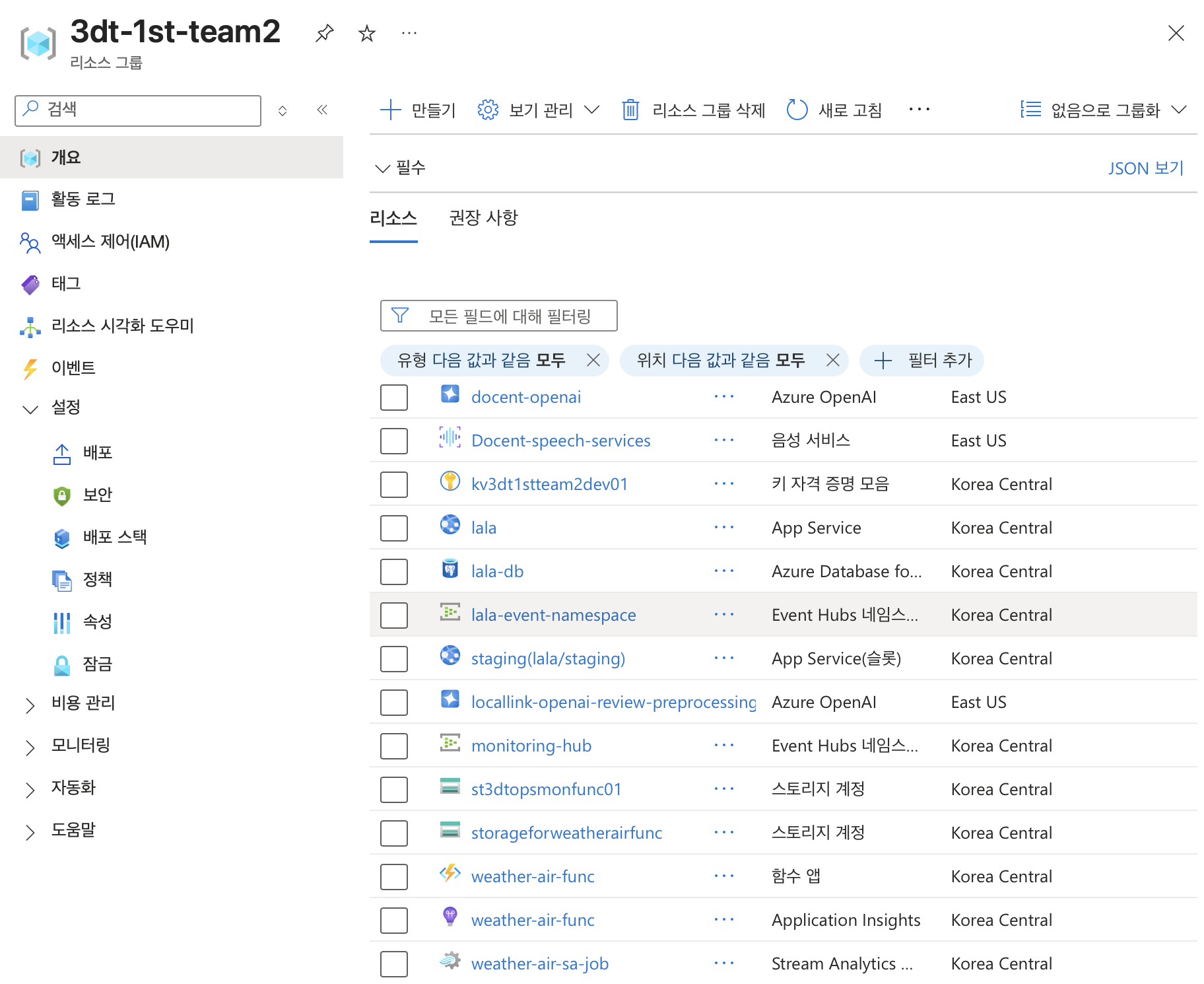Tick the lala-event-namespace checkbox

[x=394, y=615]
